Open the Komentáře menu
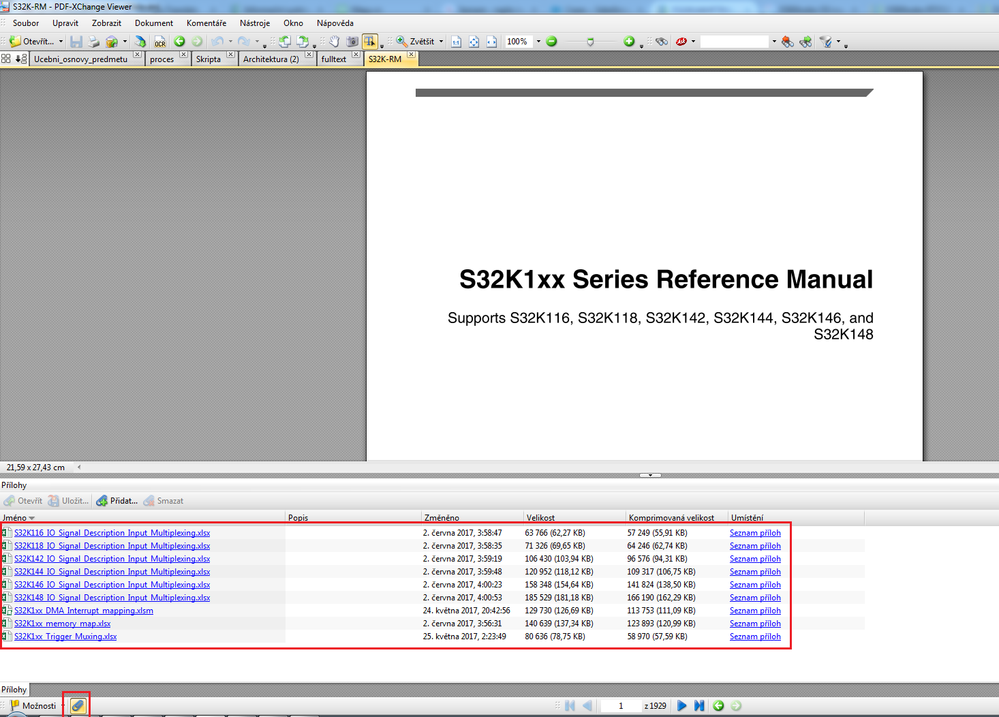The image size is (999, 717). [206, 23]
